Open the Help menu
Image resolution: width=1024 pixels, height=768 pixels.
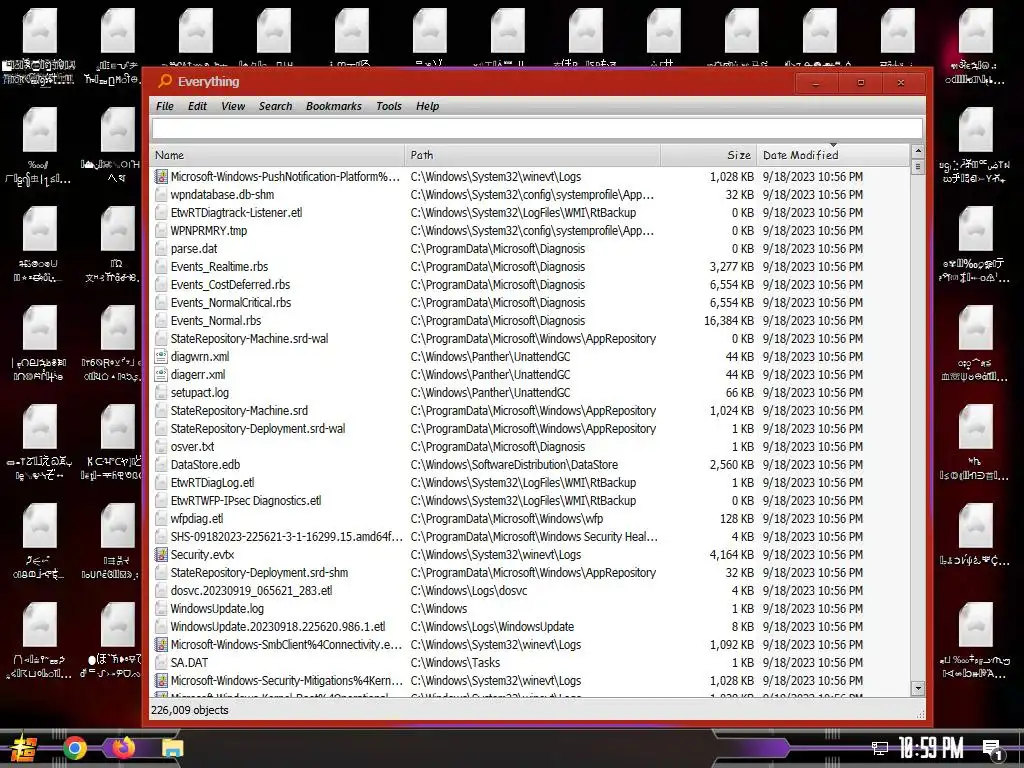click(x=427, y=106)
